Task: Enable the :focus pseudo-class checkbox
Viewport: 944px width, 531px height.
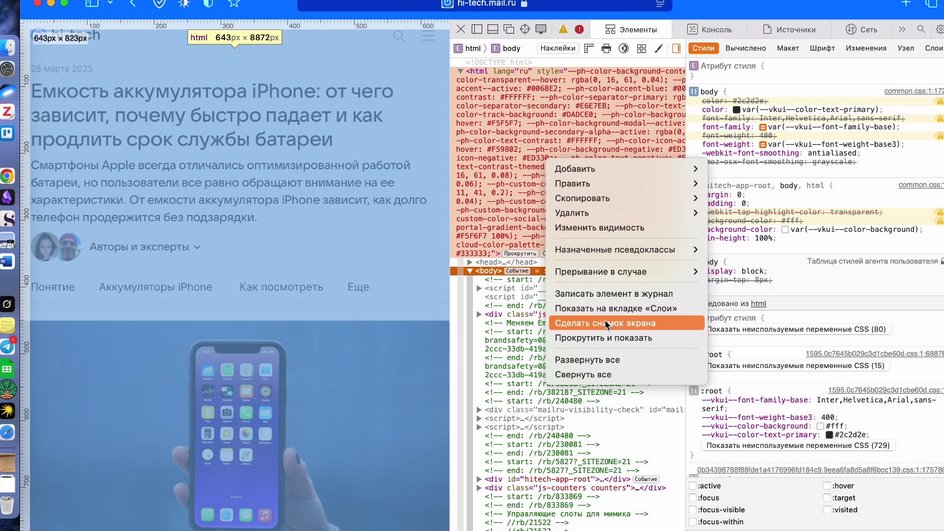Action: [693, 498]
